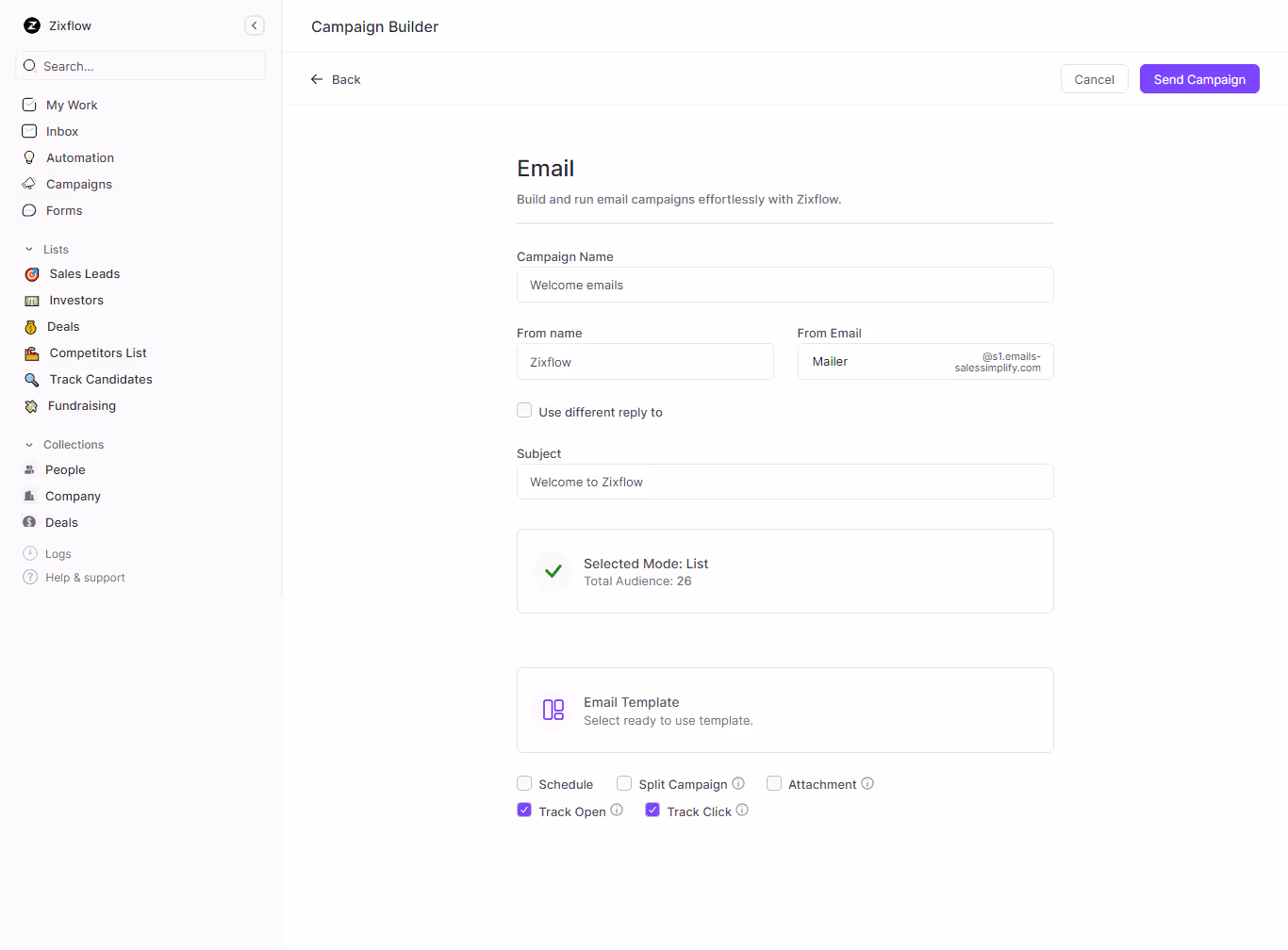Click the Competitors List icon

coord(32,353)
